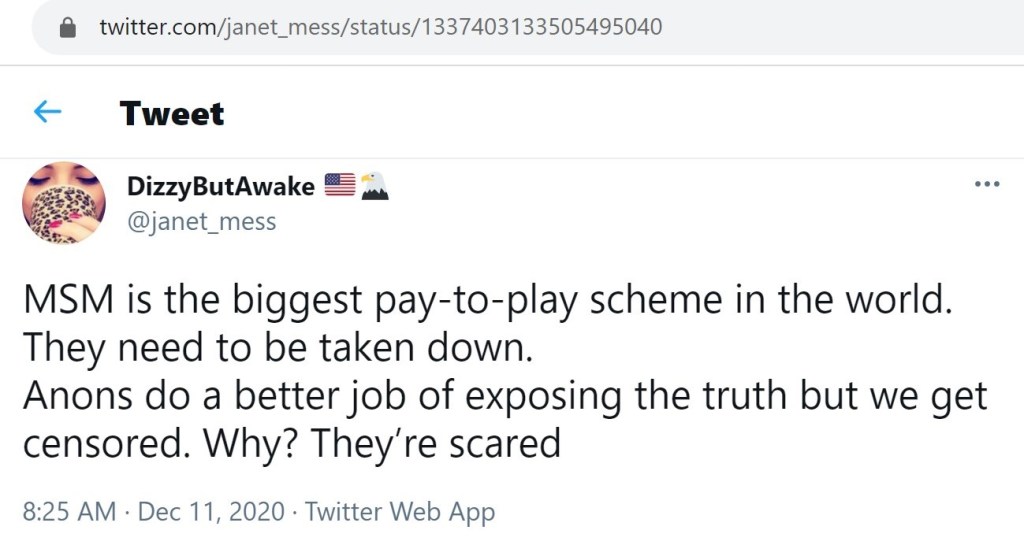Click the line beginning Anons do a better job
Screen dimensions: 1024x545
pos(504,396)
